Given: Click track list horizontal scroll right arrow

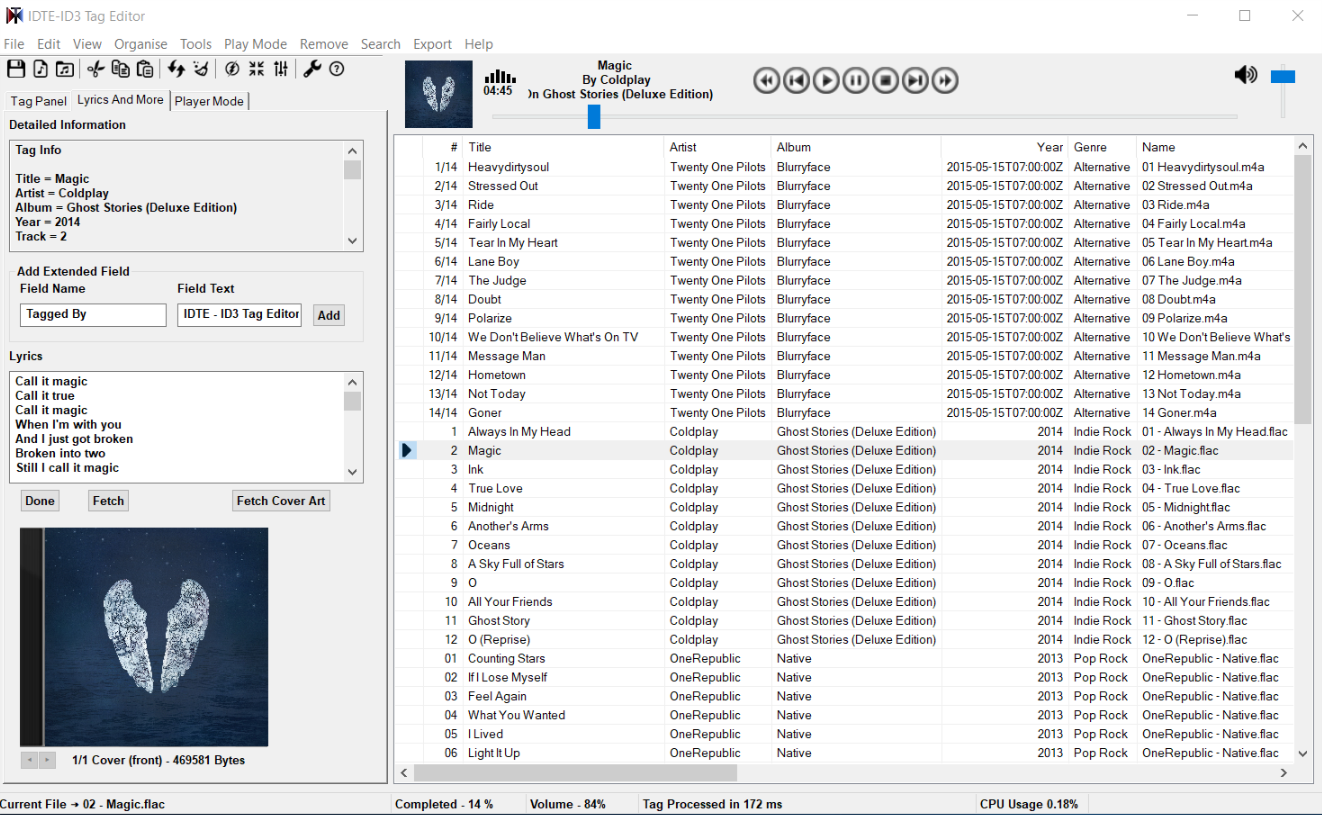Looking at the screenshot, I should click(1284, 773).
